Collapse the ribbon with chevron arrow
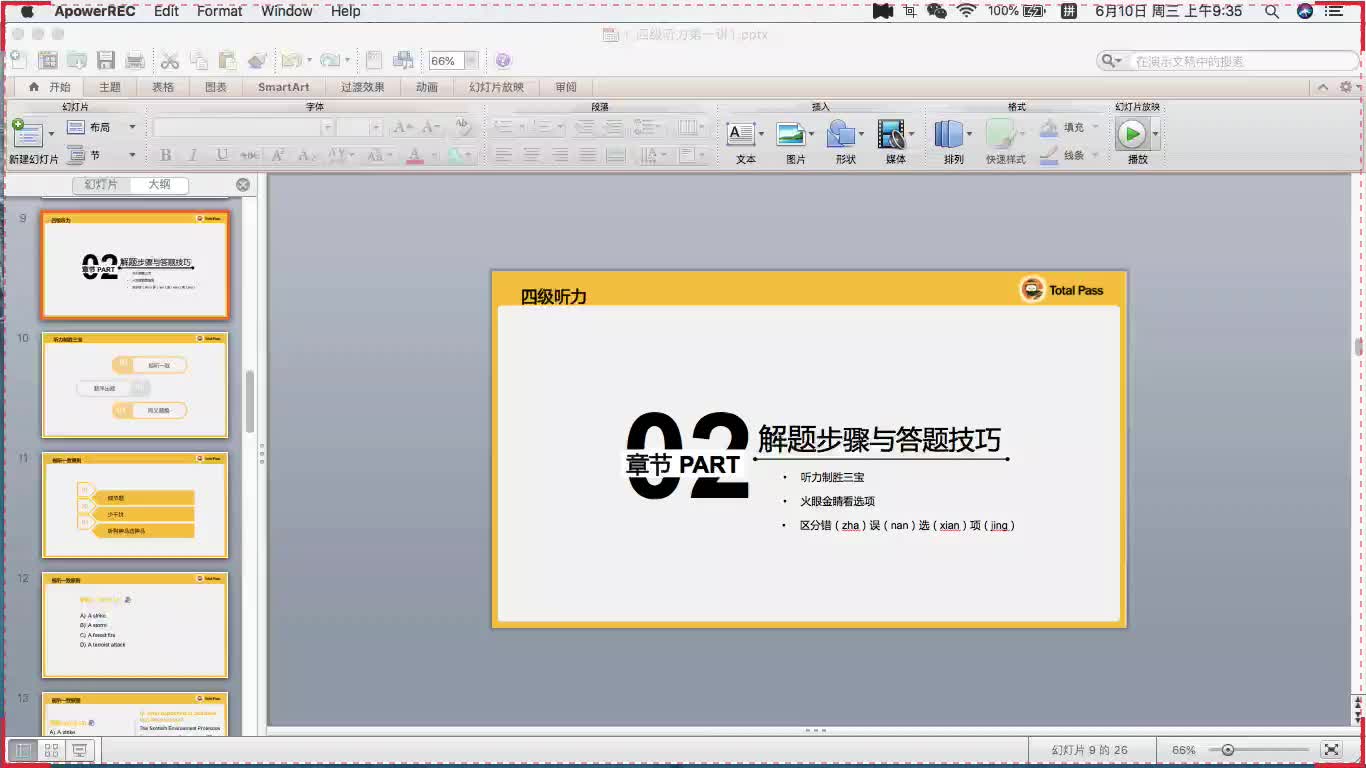The image size is (1366, 768). click(x=1323, y=87)
